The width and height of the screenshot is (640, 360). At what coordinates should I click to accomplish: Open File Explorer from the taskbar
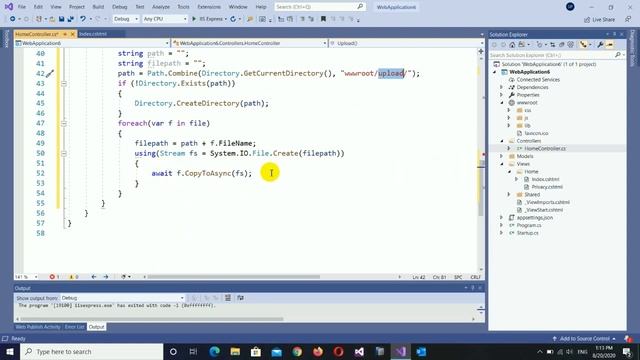tap(235, 351)
